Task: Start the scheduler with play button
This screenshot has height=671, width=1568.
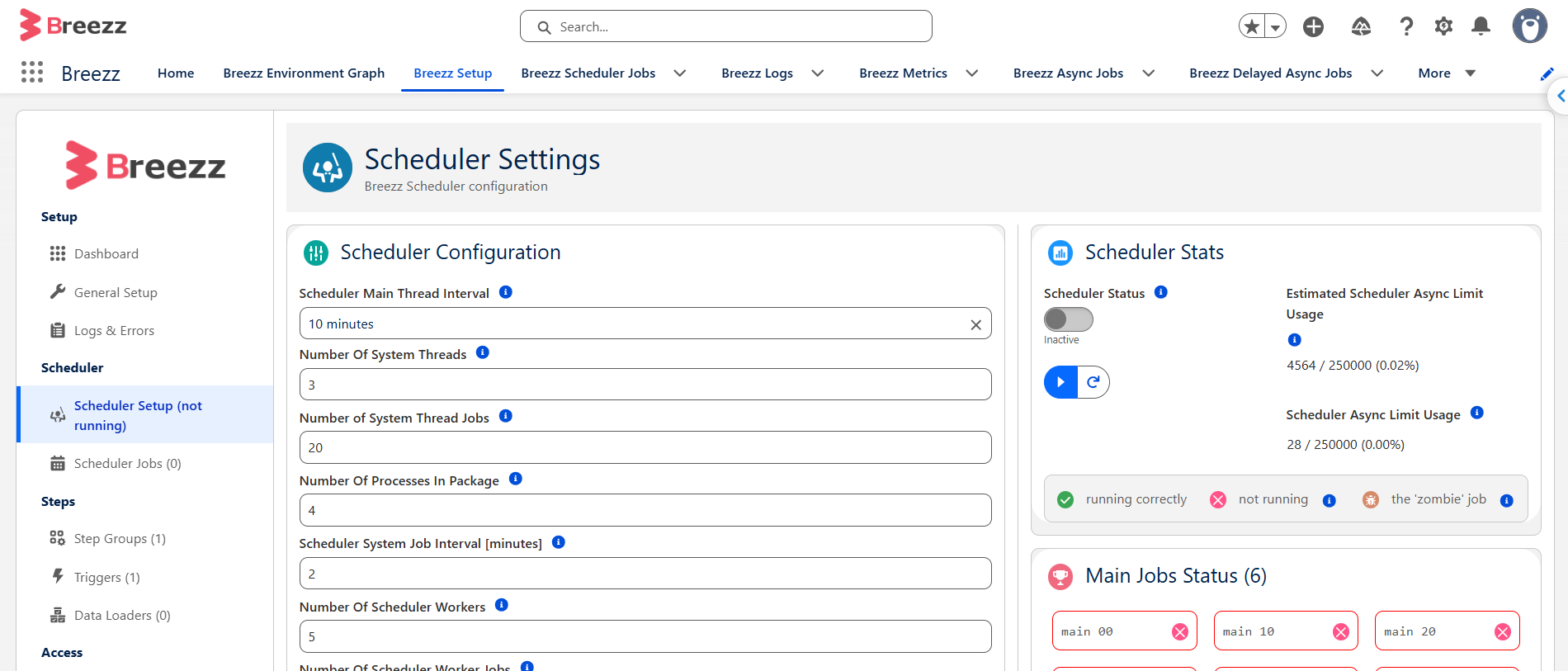Action: click(1061, 382)
